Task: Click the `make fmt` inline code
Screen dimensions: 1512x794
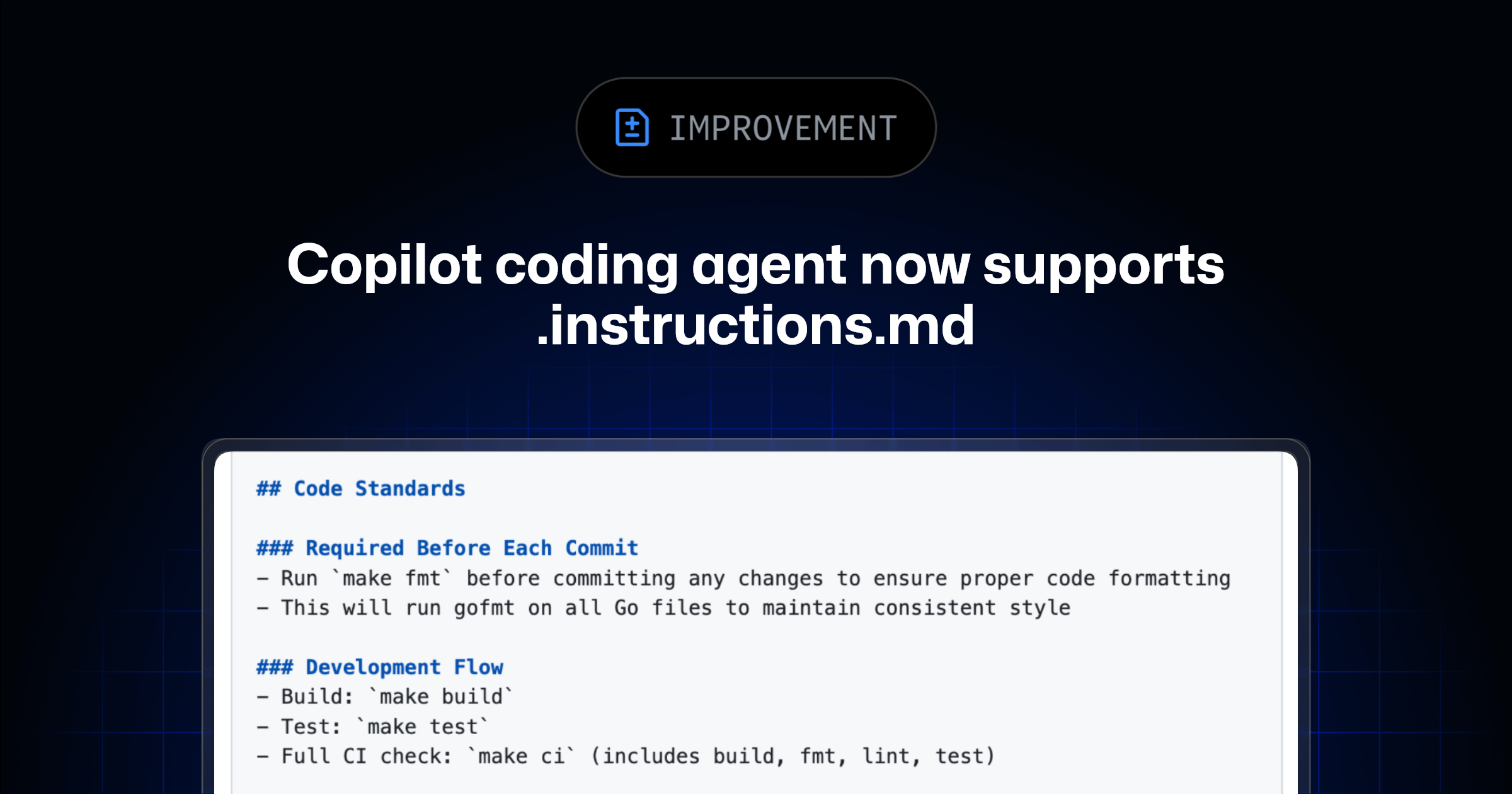Action: coord(392,578)
